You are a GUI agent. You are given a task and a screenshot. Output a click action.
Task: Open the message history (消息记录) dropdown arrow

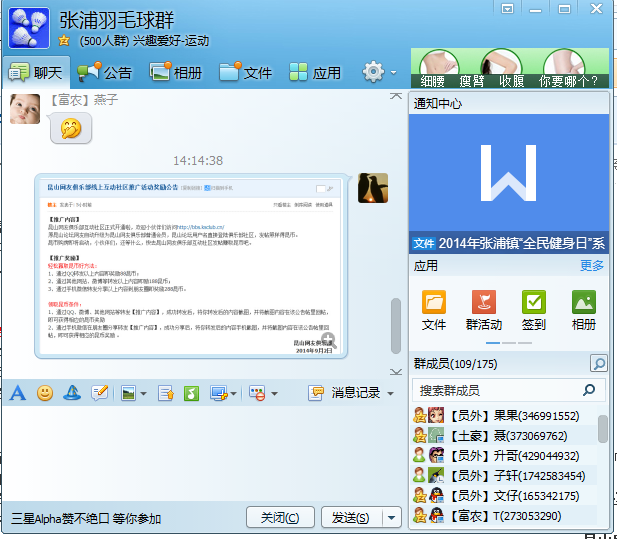390,393
